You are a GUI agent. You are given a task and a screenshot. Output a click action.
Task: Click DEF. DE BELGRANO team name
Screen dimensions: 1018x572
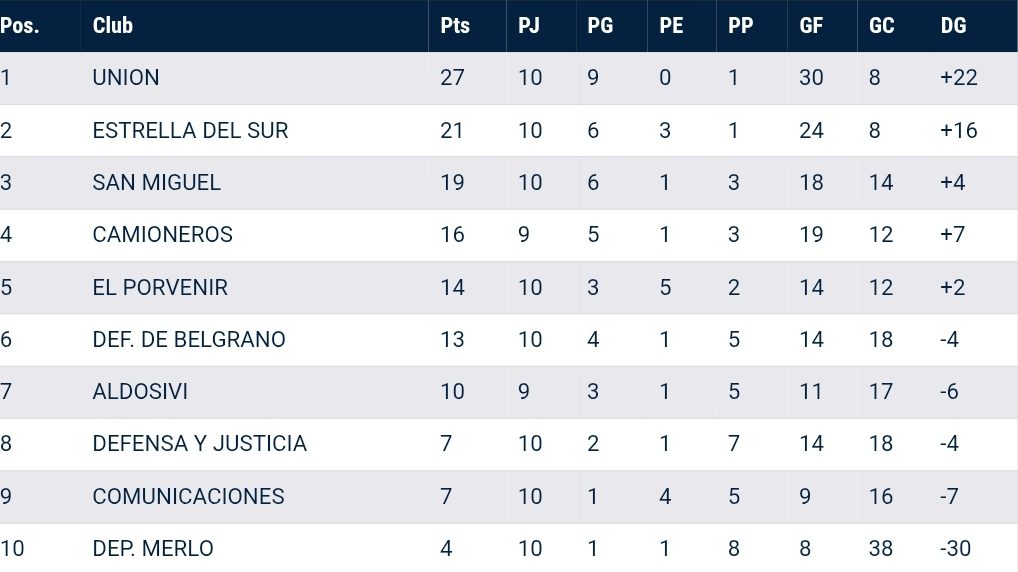coord(189,340)
